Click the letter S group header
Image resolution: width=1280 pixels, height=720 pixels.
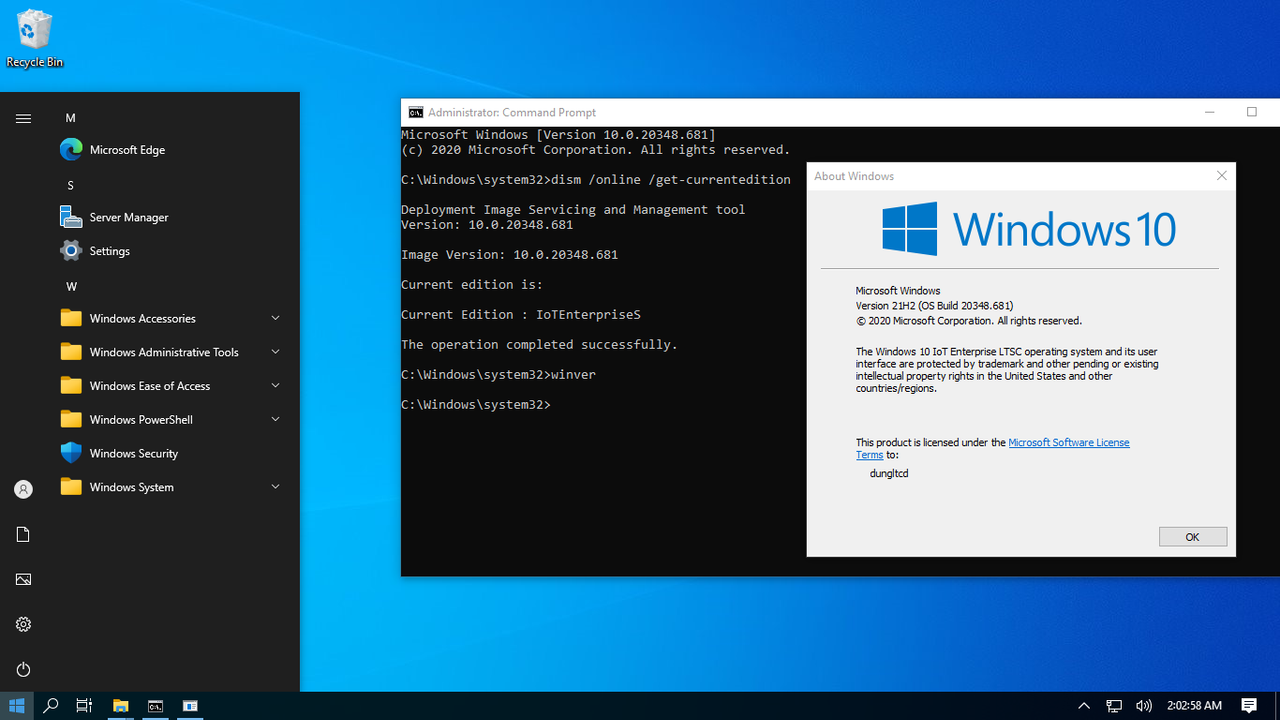[x=70, y=185]
